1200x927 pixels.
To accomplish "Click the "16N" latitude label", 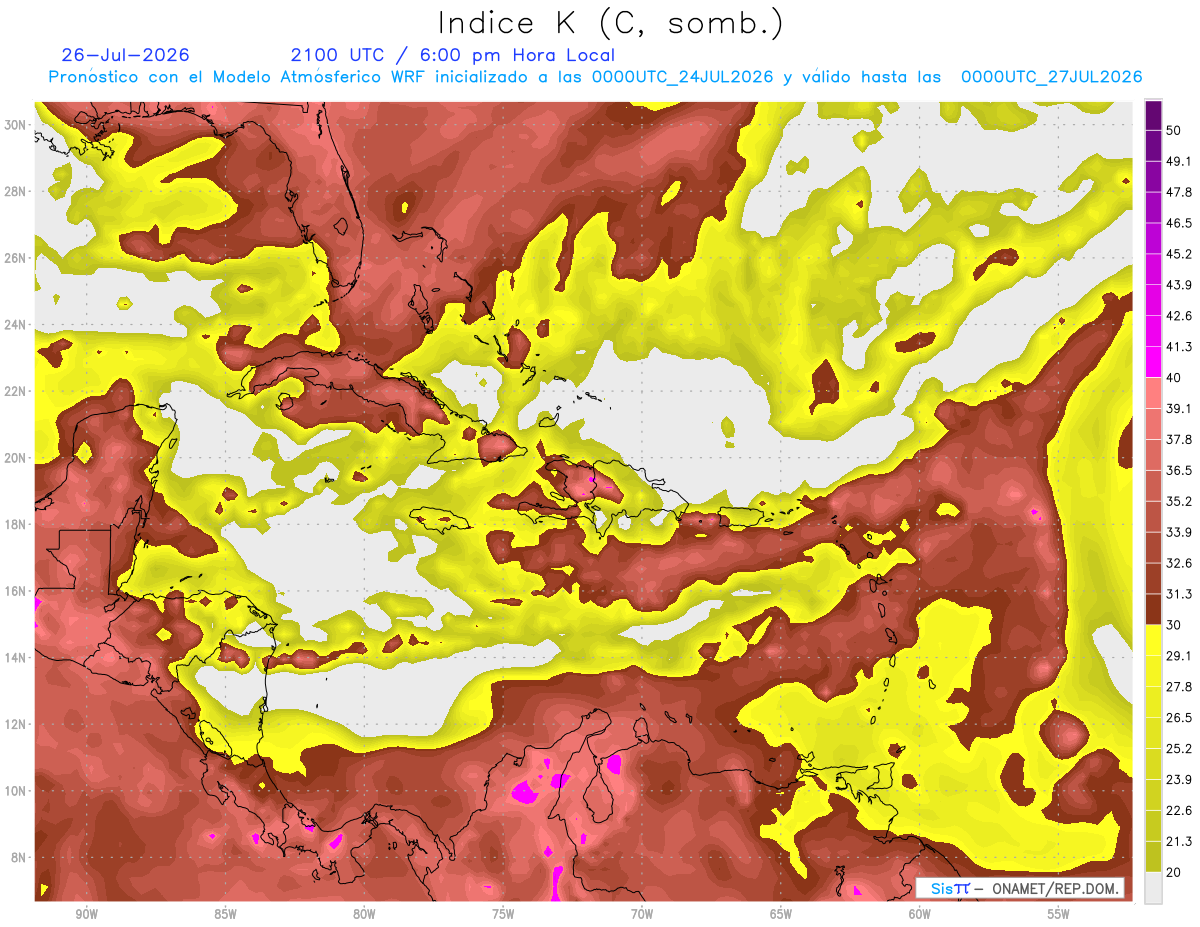I will pos(16,591).
